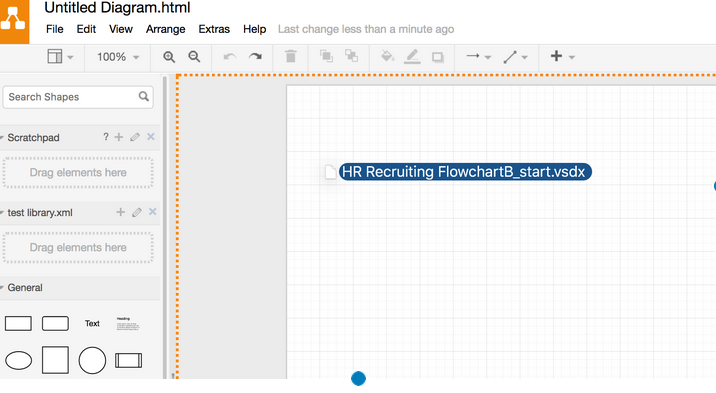716x393 pixels.
Task: Click the To Back icon
Action: point(351,56)
